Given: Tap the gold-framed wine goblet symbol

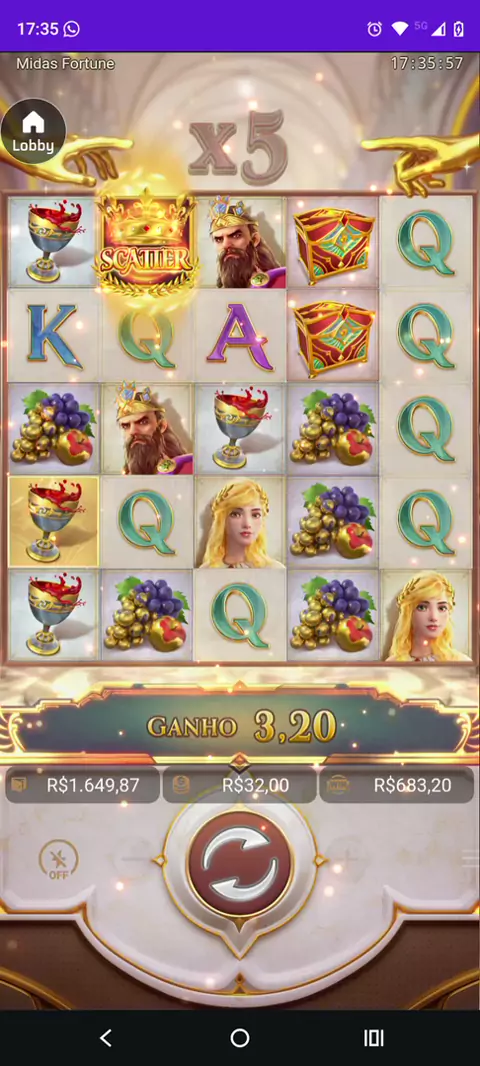Looking at the screenshot, I should [54, 521].
